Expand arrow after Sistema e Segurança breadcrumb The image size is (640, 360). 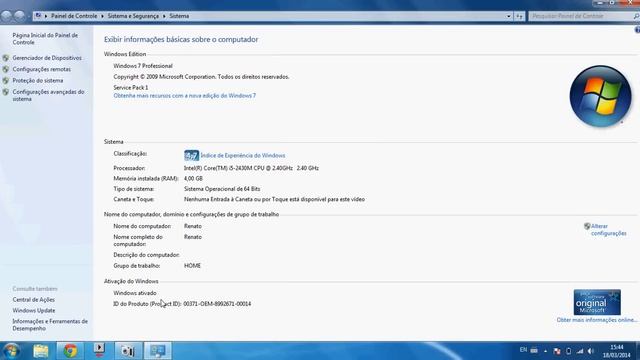coord(164,16)
